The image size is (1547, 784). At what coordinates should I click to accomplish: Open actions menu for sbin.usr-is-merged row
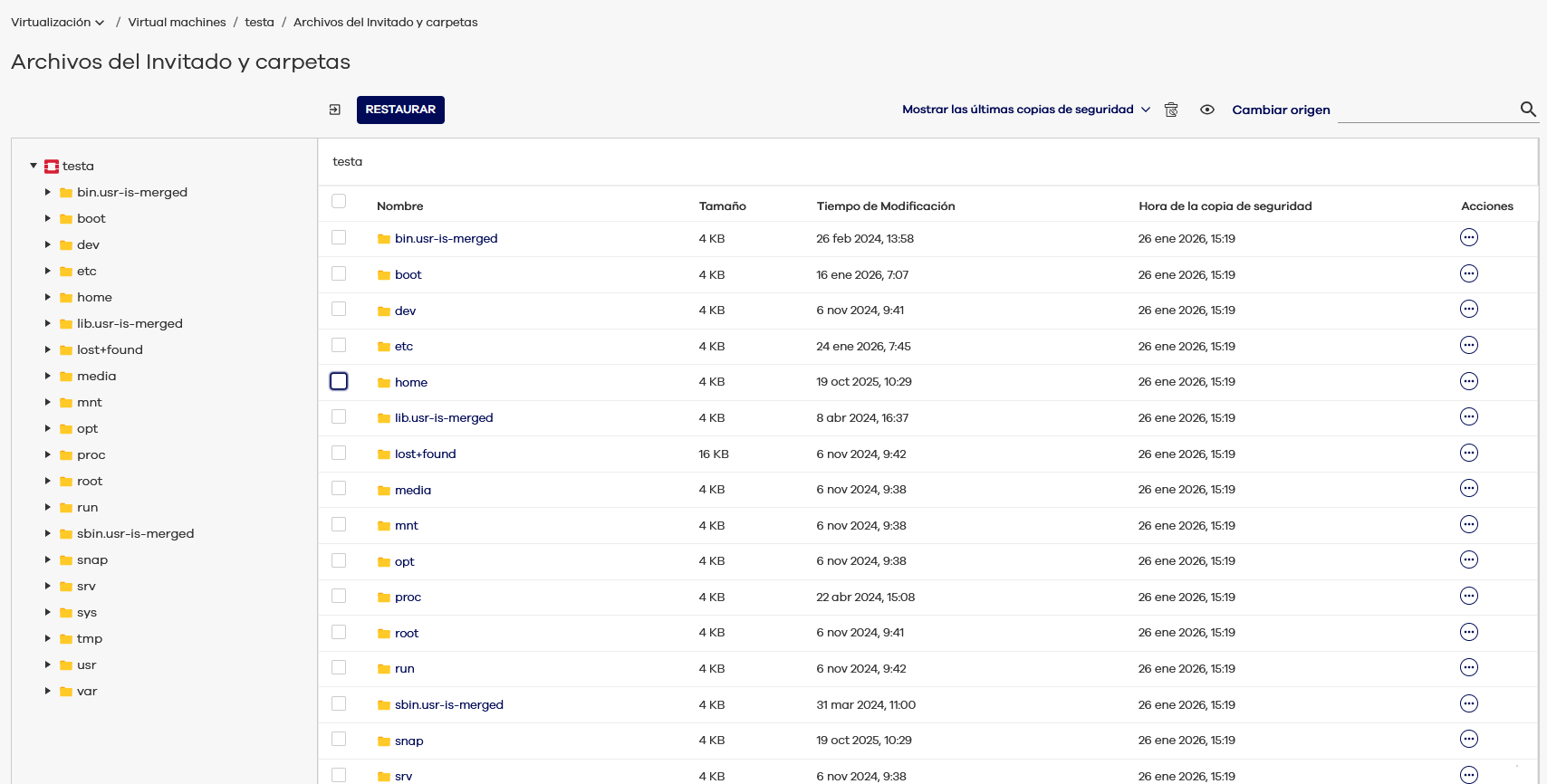(x=1469, y=703)
